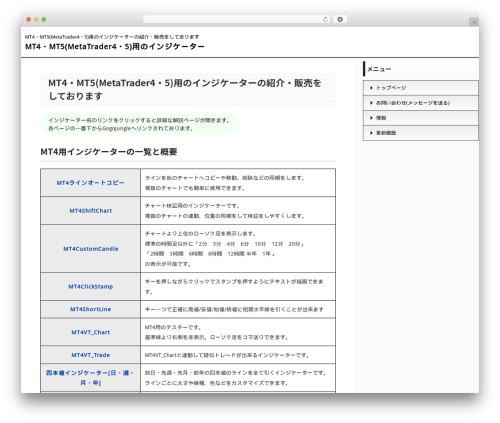Open the MT4ラインオートコピー link
Viewport: 500px width, 423px height.
90,183
